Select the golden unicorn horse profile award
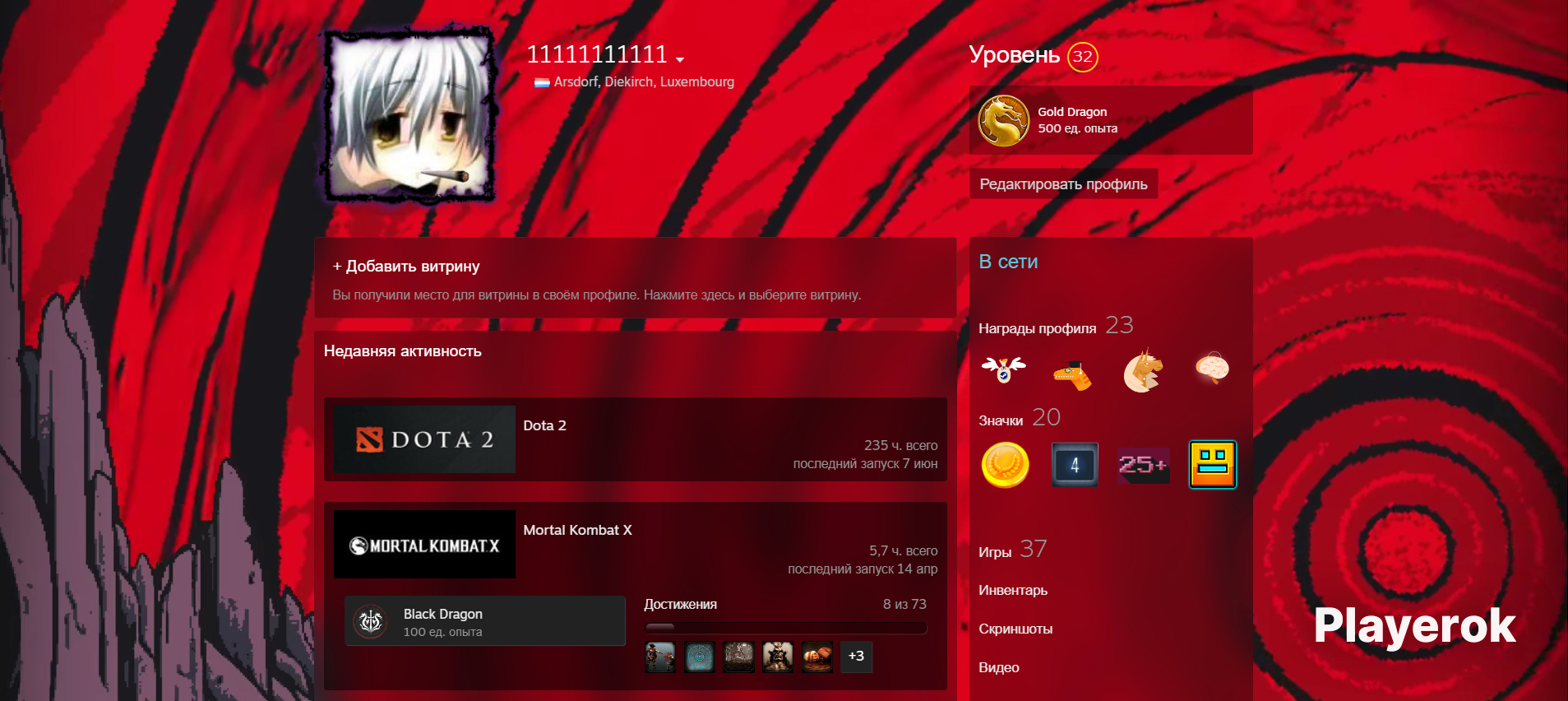 (1143, 370)
